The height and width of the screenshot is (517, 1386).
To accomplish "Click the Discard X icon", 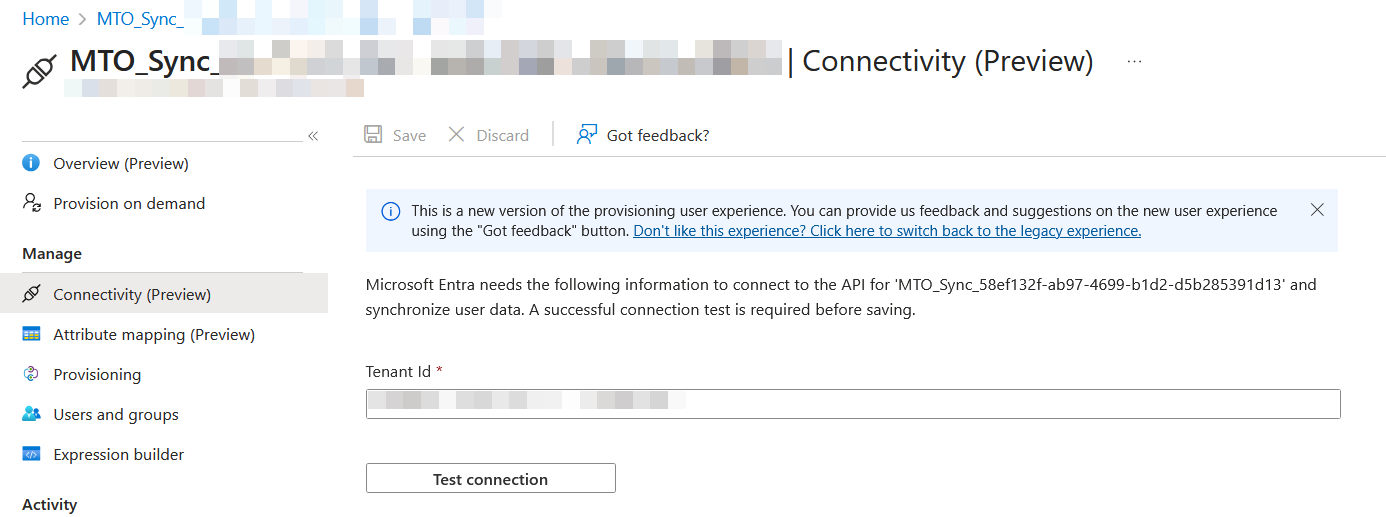I will tap(456, 135).
